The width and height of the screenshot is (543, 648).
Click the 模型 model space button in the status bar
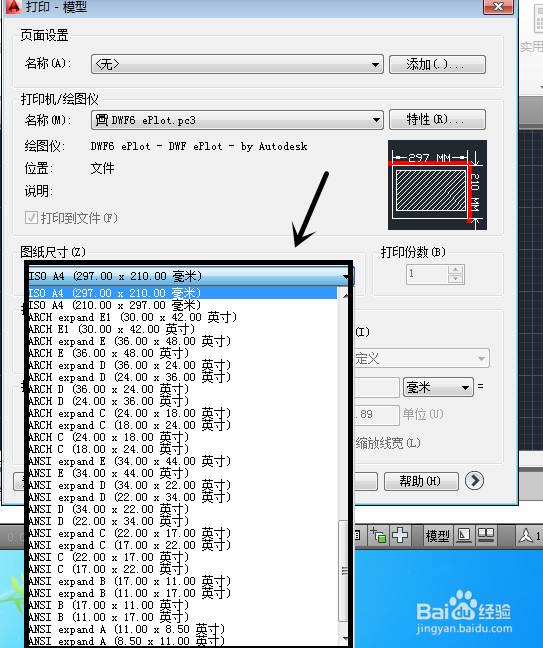pyautogui.click(x=437, y=536)
